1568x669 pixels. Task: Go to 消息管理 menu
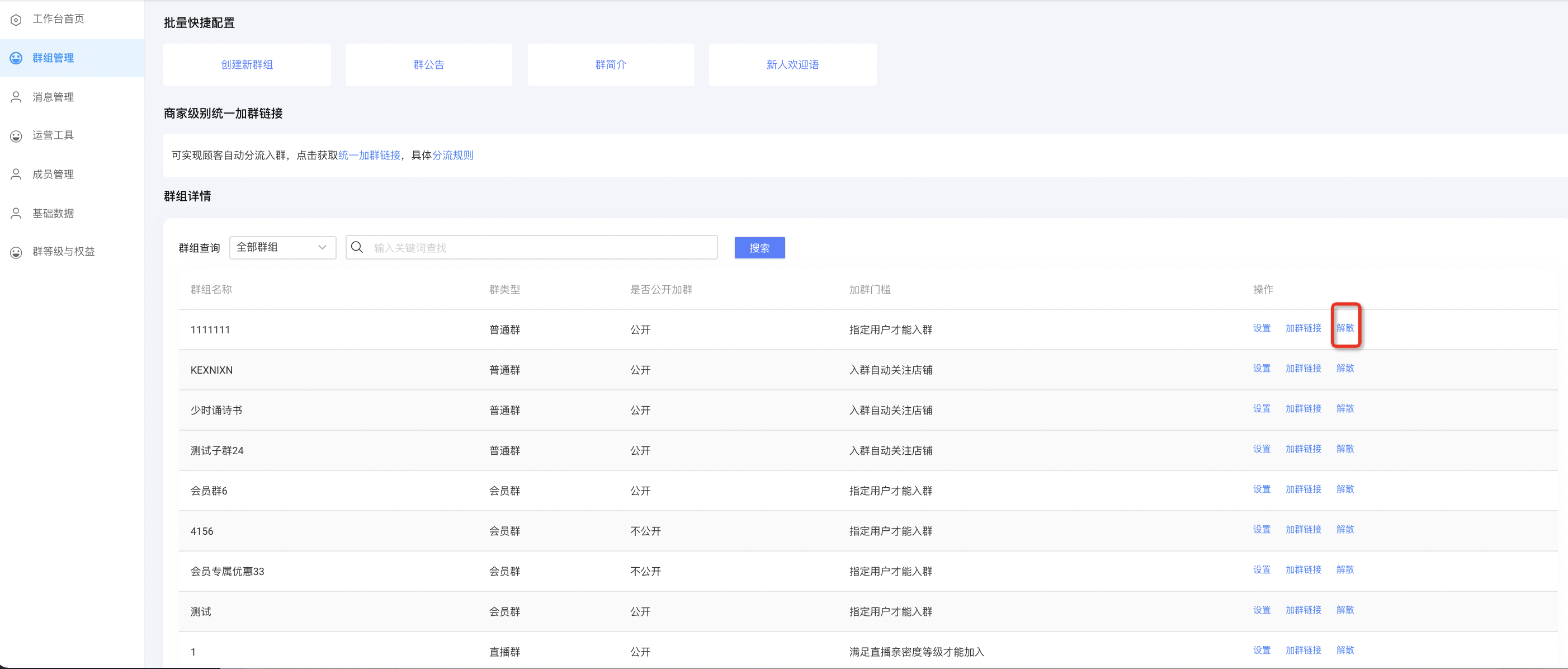(53, 97)
